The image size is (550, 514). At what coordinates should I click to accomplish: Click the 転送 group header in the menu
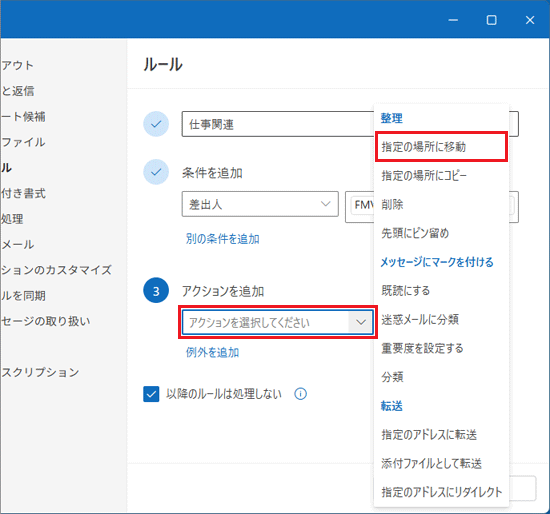point(391,406)
